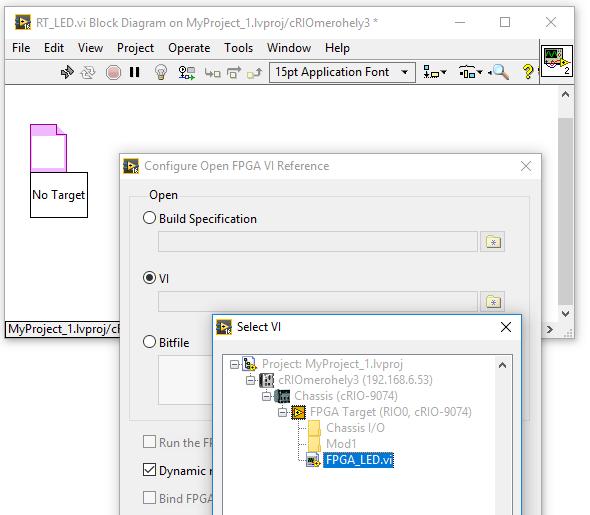Viewport: 590px width, 515px height.
Task: Click the Step Into toolbar icon
Action: [212, 73]
